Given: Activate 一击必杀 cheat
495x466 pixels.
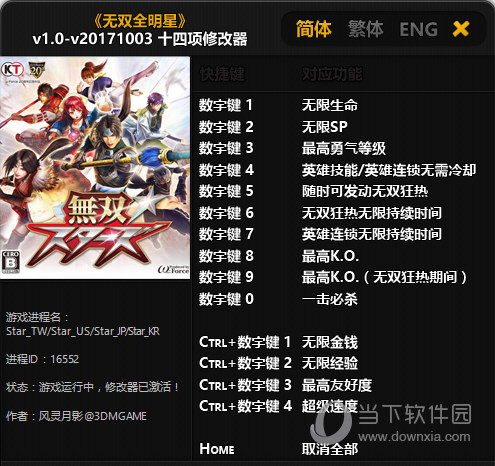Looking at the screenshot, I should (x=330, y=299).
